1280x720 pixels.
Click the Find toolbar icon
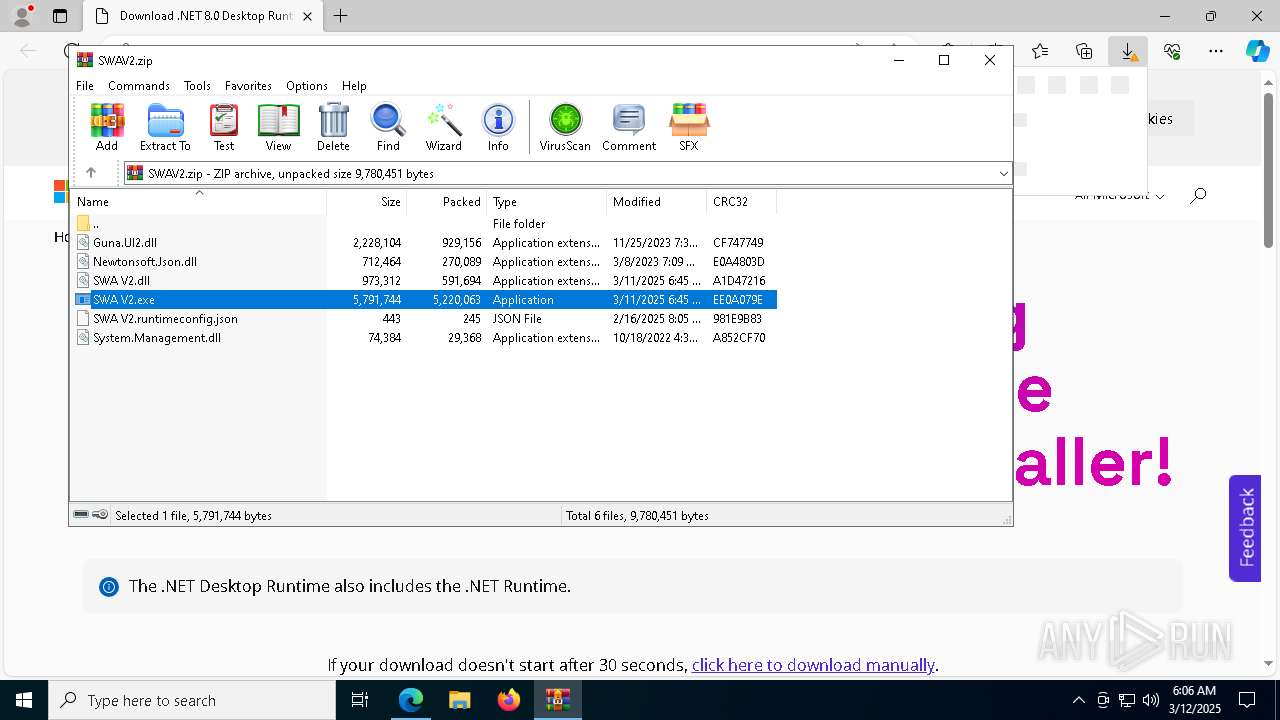pyautogui.click(x=388, y=127)
